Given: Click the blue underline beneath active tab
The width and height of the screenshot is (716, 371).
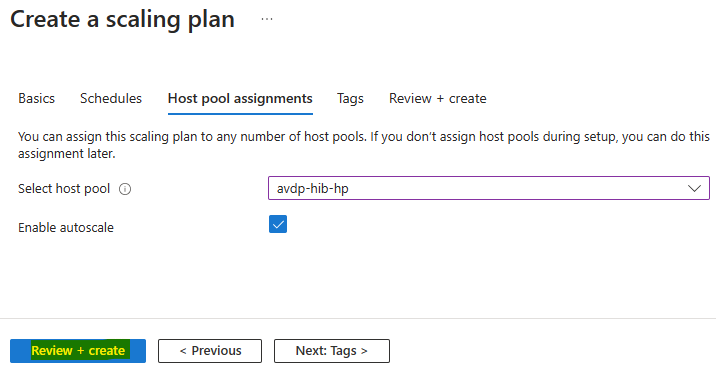Looking at the screenshot, I should [x=240, y=113].
